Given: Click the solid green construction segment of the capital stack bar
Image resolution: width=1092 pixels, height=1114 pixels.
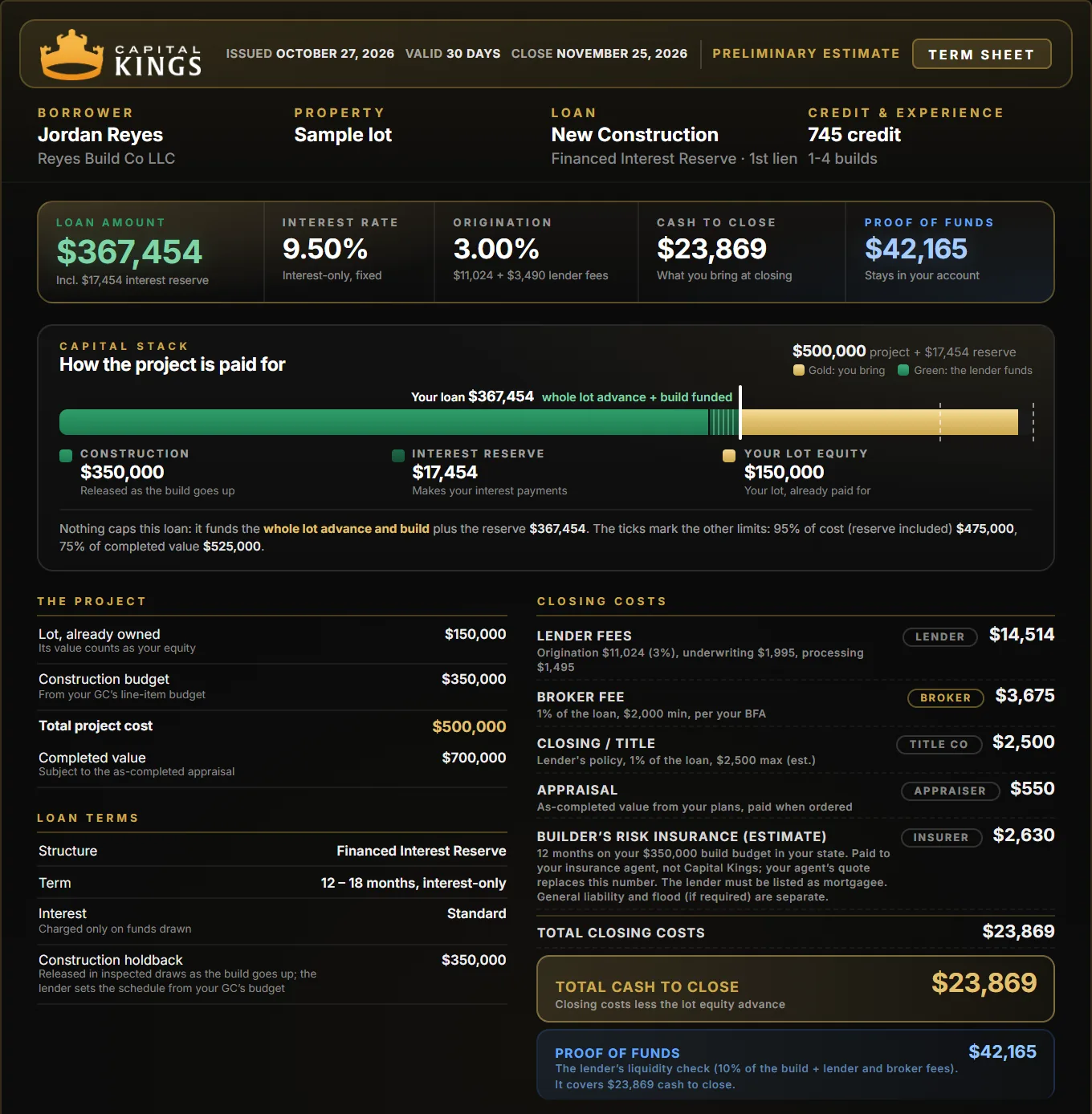Looking at the screenshot, I should [x=384, y=422].
